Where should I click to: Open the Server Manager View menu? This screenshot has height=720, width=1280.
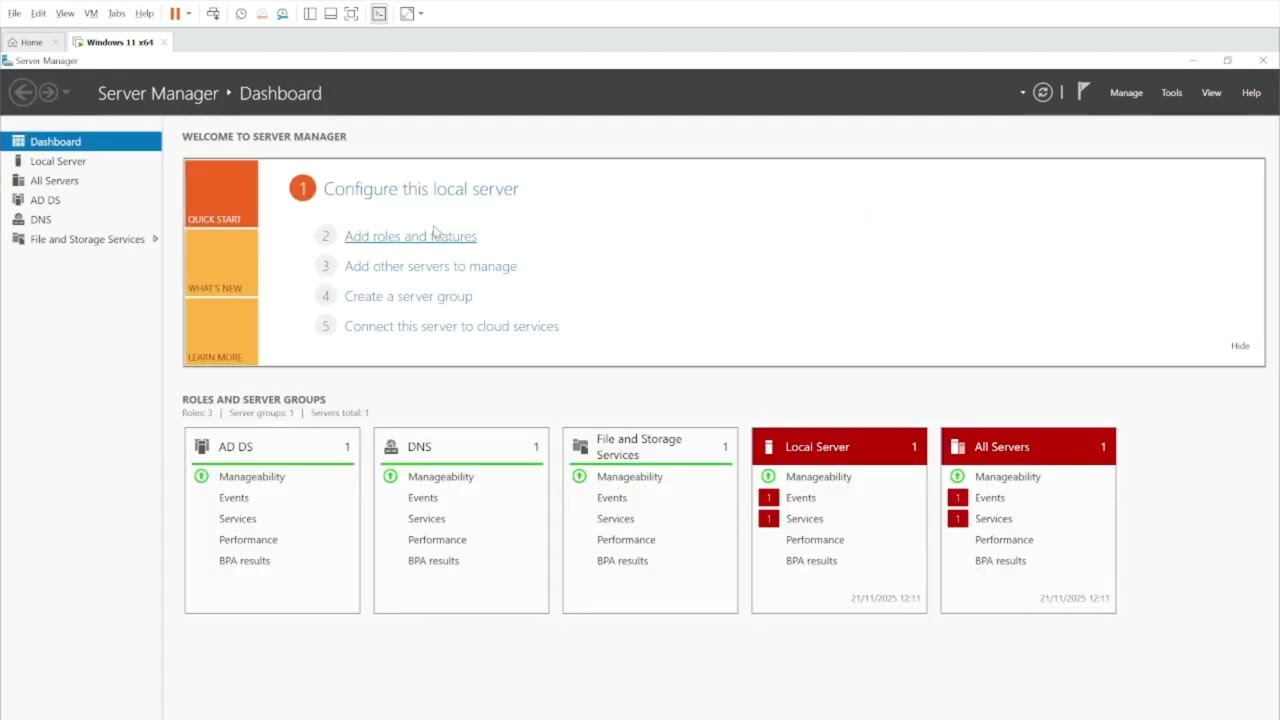coord(1211,93)
